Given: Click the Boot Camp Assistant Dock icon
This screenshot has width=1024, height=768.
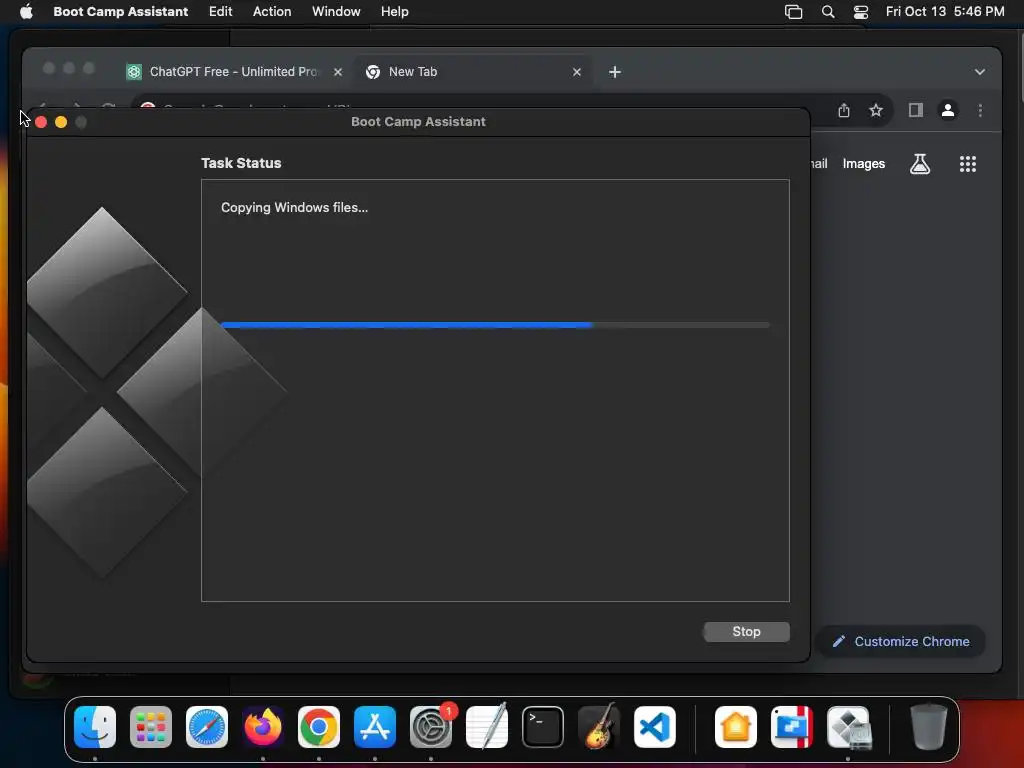Looking at the screenshot, I should (x=848, y=727).
